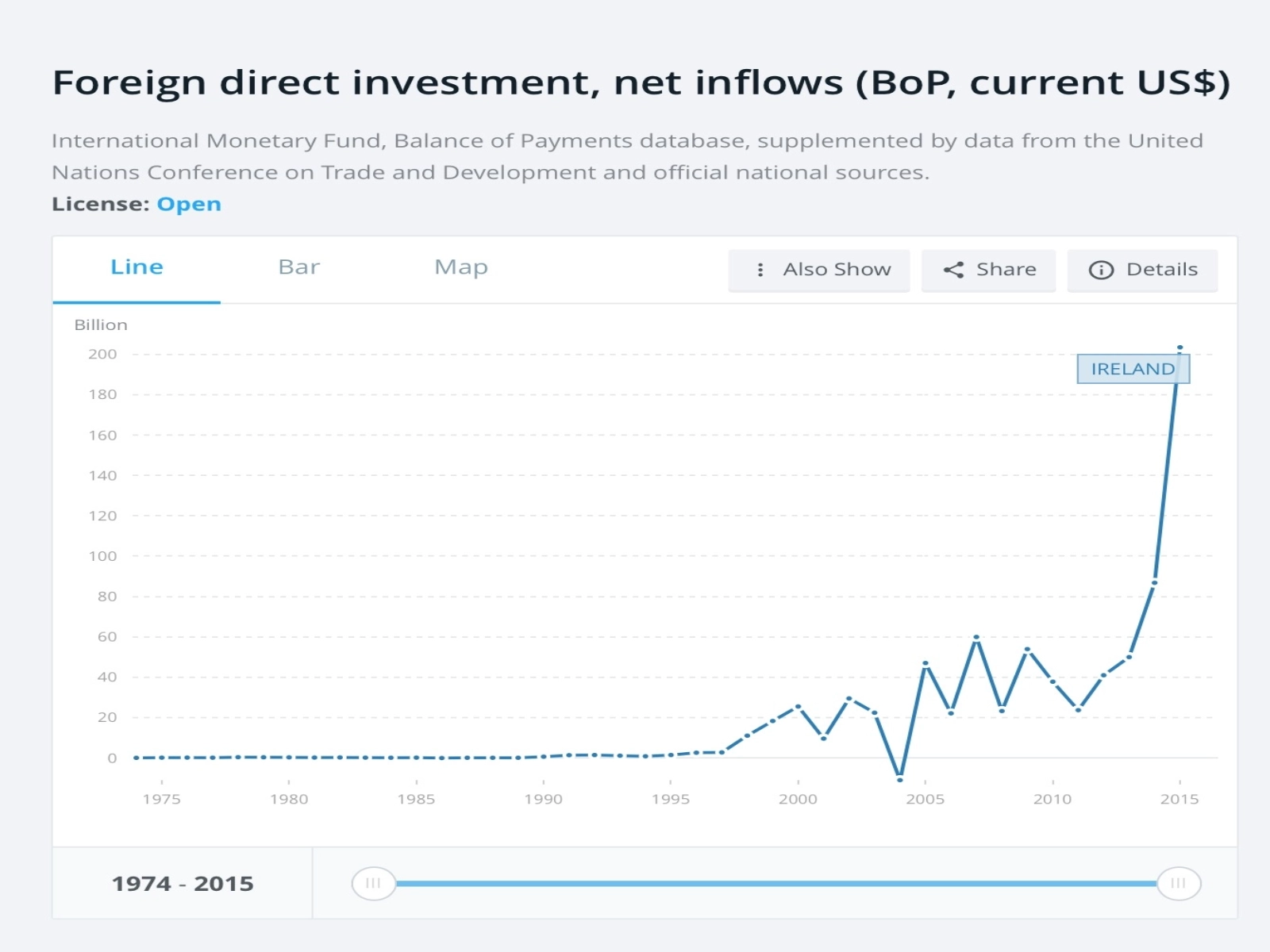Open the Details button text
The height and width of the screenshot is (952, 1270).
point(1161,270)
